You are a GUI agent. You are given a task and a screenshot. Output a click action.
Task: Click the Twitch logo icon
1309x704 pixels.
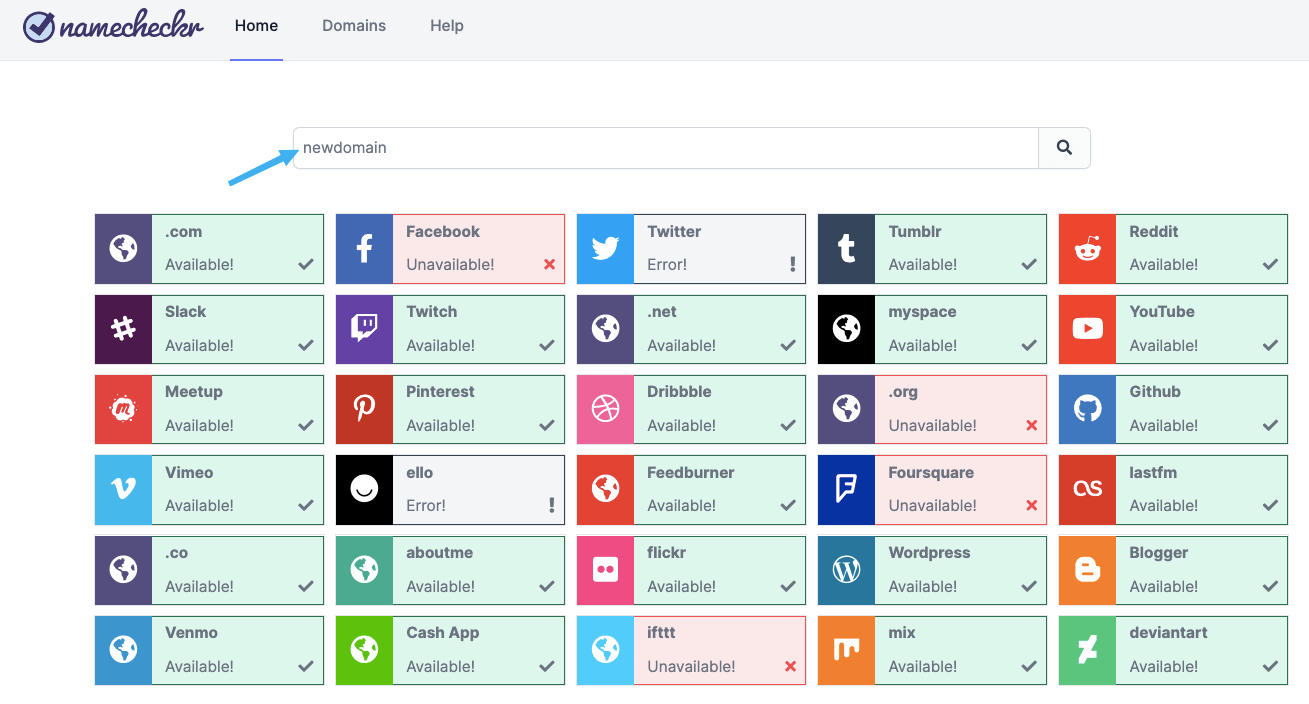click(x=364, y=329)
